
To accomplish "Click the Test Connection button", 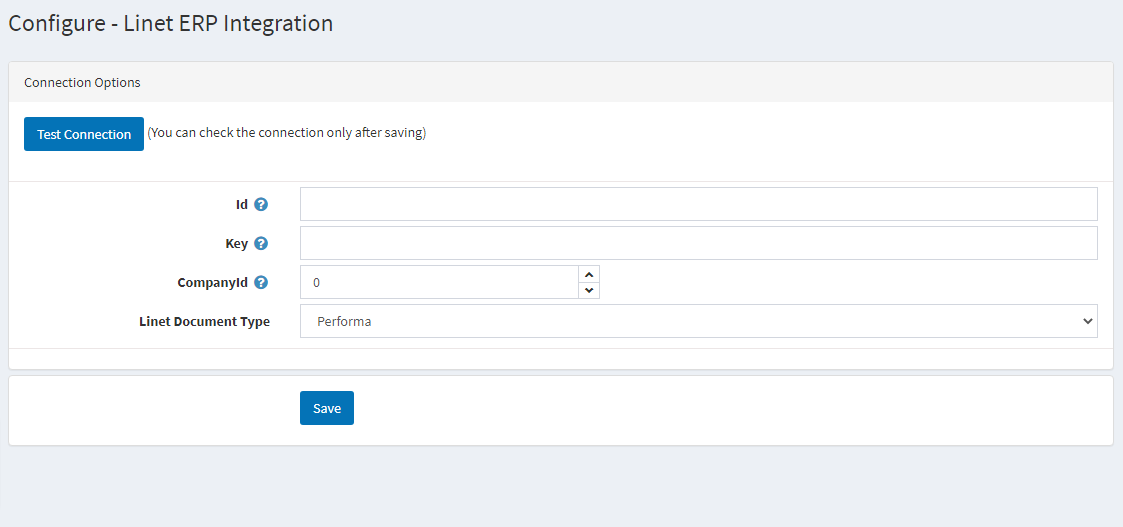I will [84, 134].
